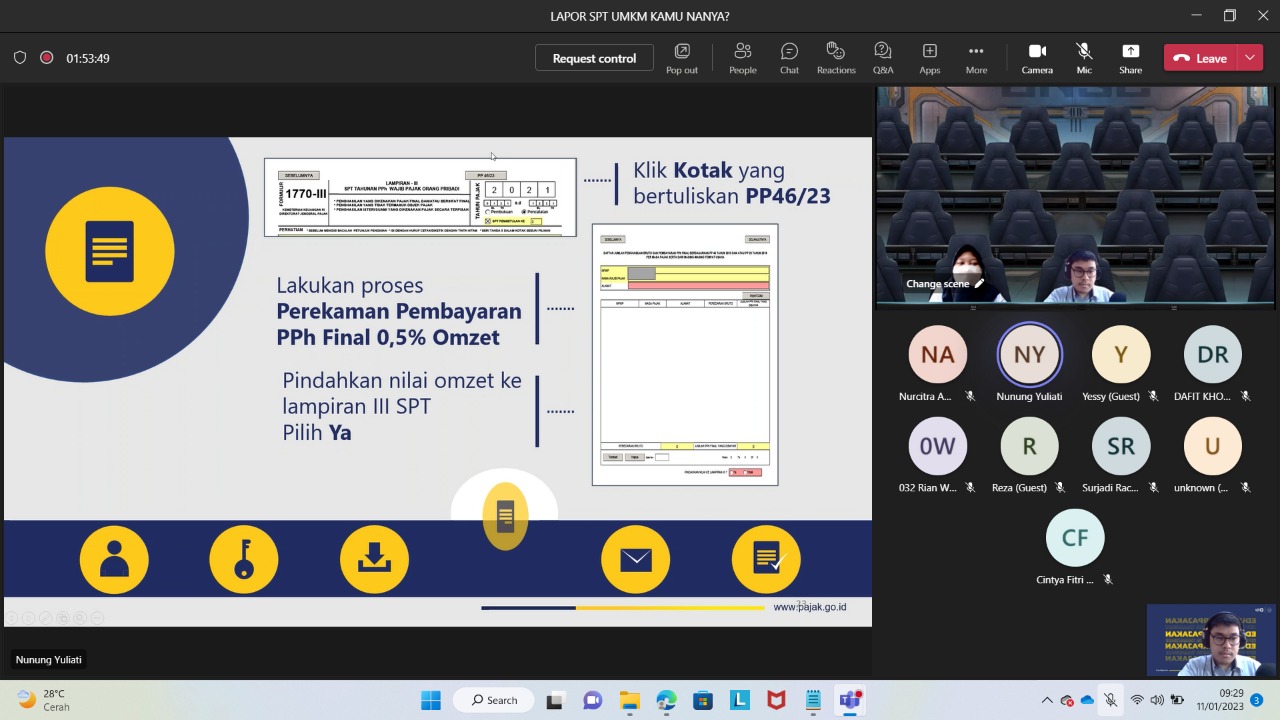
Task: Open the Apps panel
Action: (x=929, y=58)
